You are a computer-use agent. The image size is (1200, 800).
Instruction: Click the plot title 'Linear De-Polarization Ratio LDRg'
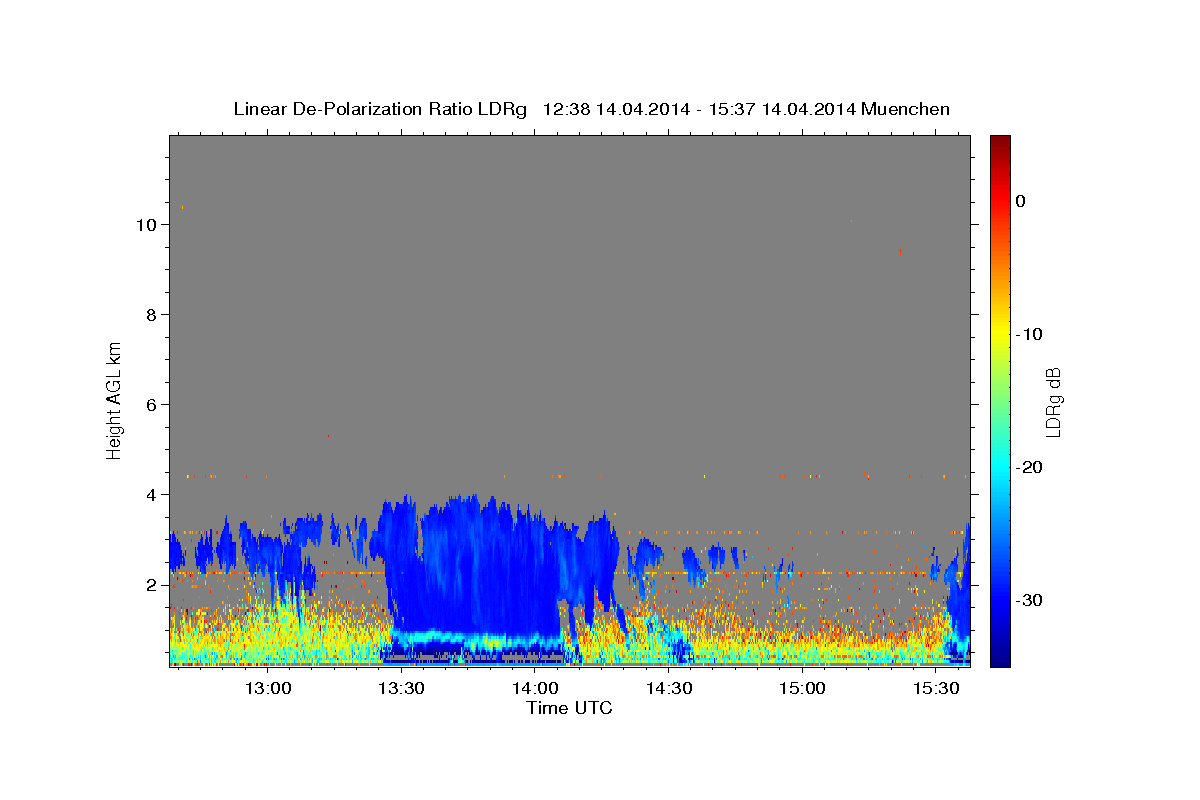coord(380,109)
